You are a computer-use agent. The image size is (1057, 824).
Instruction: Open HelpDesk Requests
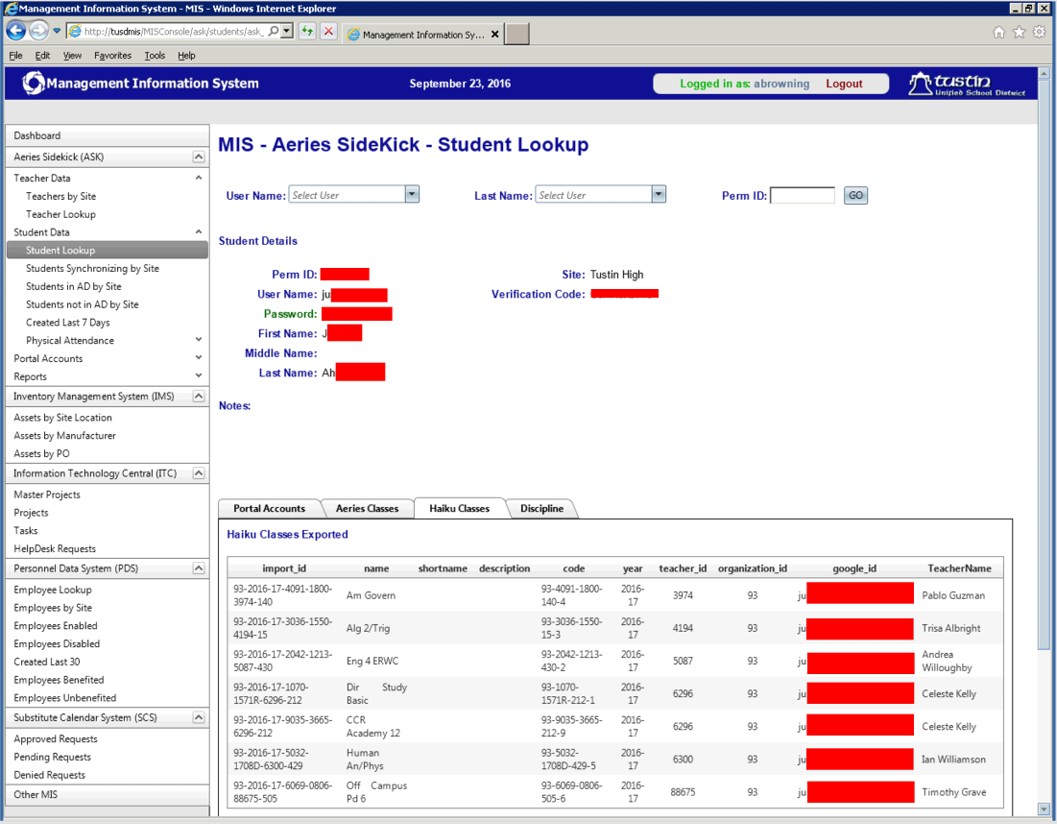point(55,549)
